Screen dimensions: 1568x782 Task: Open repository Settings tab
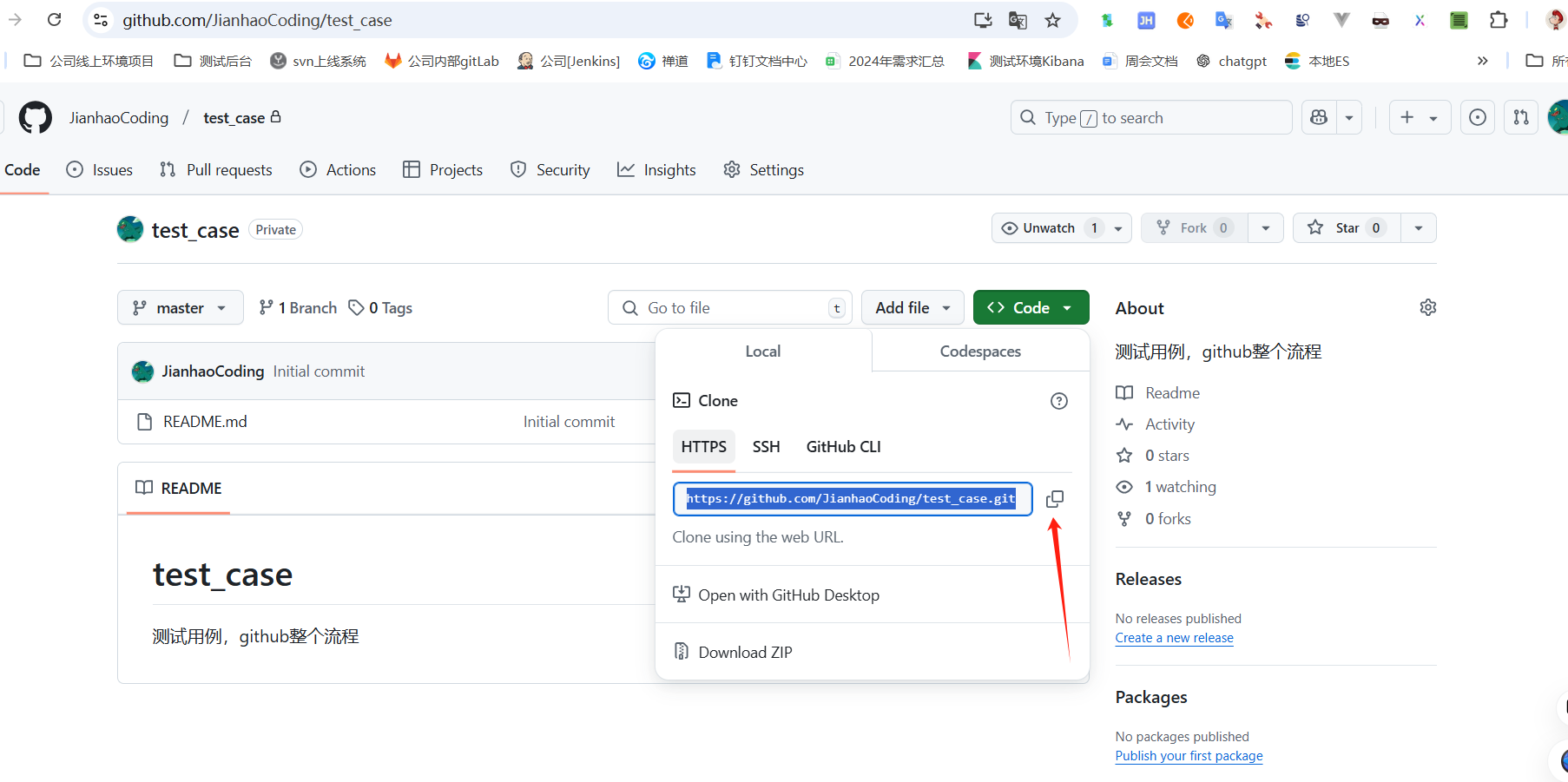(764, 170)
